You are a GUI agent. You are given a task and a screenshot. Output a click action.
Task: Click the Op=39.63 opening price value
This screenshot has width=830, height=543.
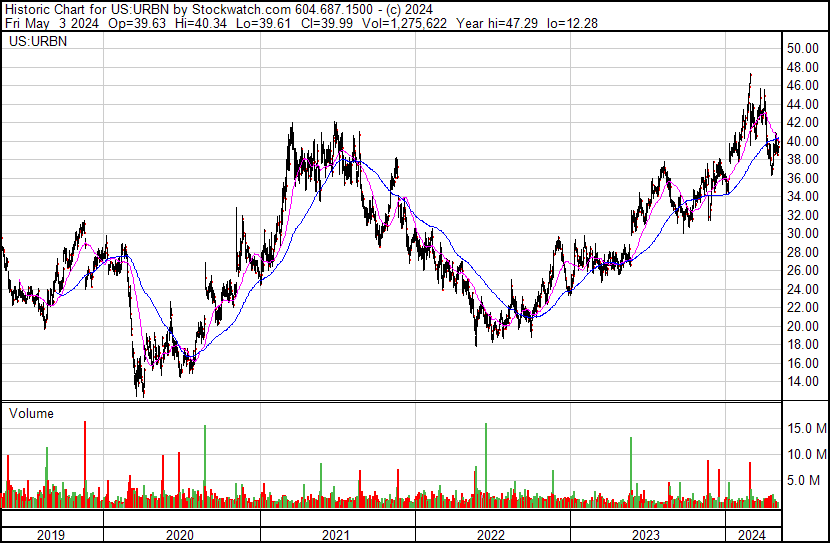coord(137,23)
